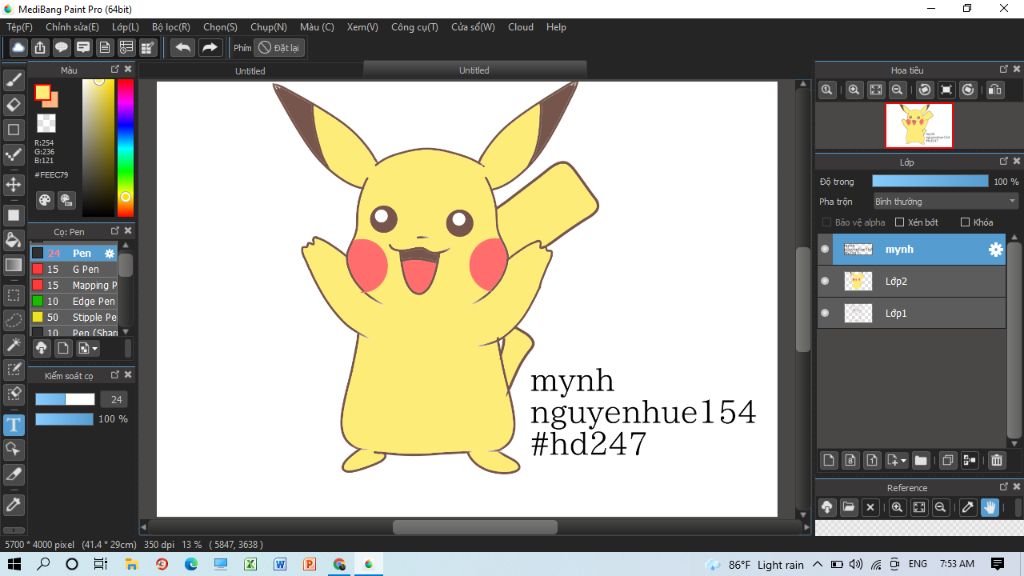Image resolution: width=1024 pixels, height=576 pixels.
Task: Click the share/export icon in top toolbar
Action: (x=40, y=48)
